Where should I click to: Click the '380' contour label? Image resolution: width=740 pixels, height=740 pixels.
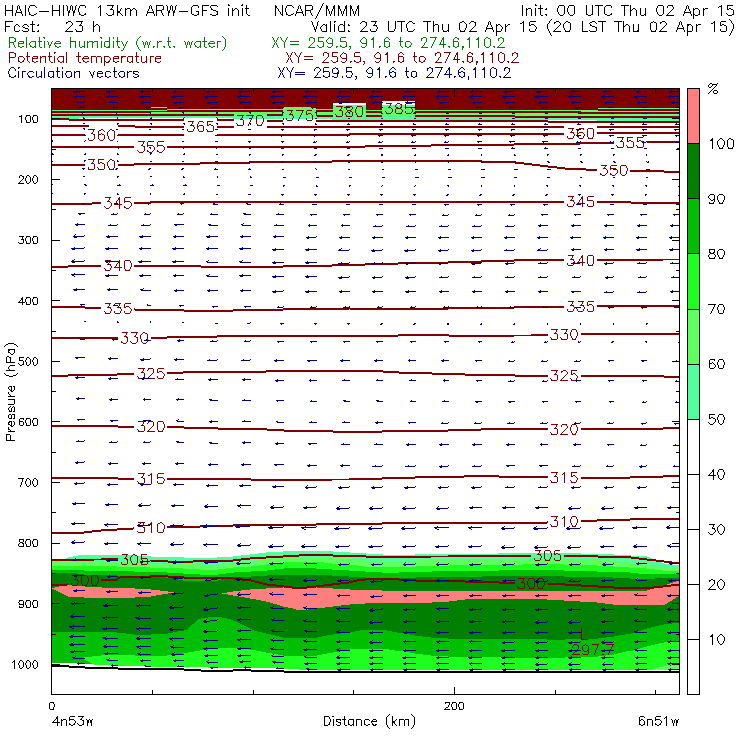pos(349,112)
